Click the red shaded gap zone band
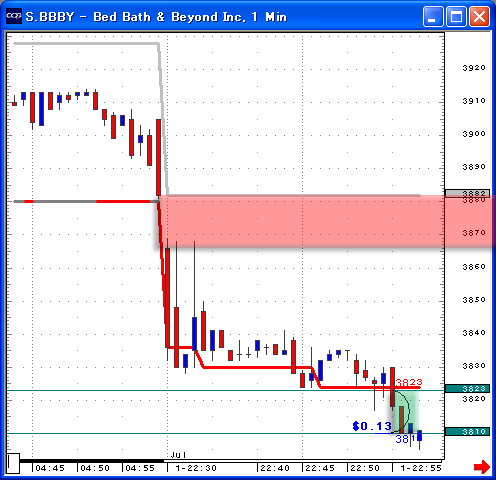The height and width of the screenshot is (480, 496). 327,221
